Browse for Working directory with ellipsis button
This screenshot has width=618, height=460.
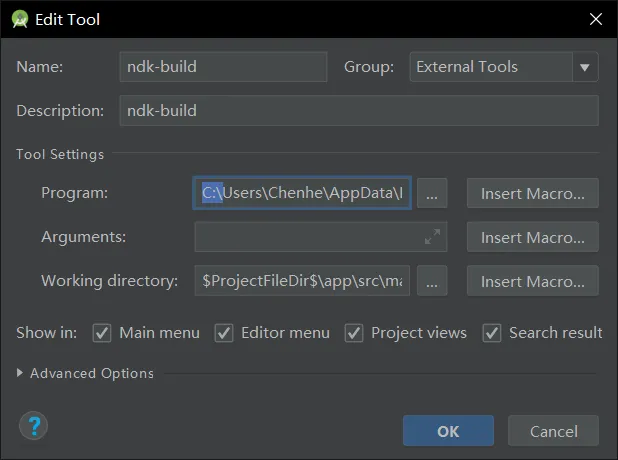tap(431, 282)
